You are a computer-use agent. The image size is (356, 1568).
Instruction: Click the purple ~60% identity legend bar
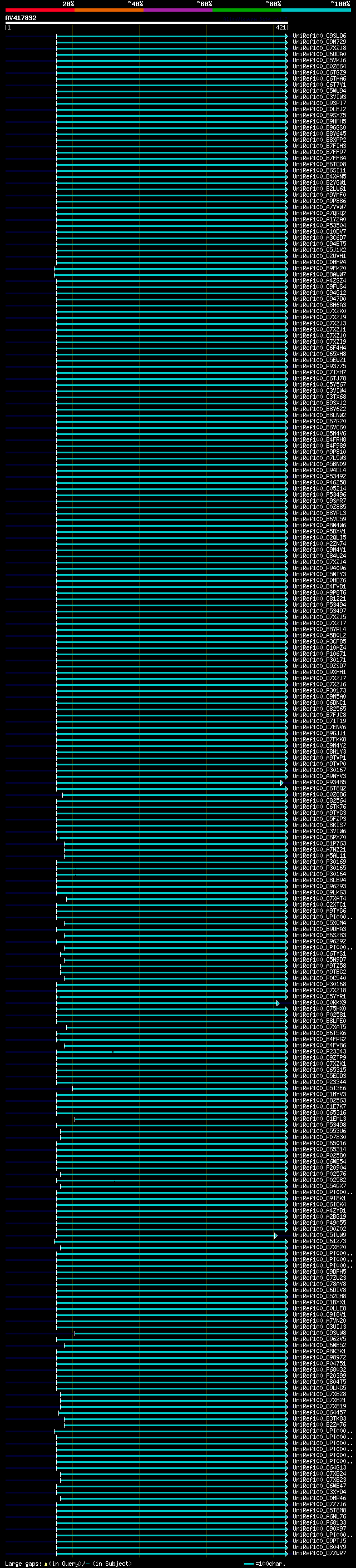pos(179,10)
